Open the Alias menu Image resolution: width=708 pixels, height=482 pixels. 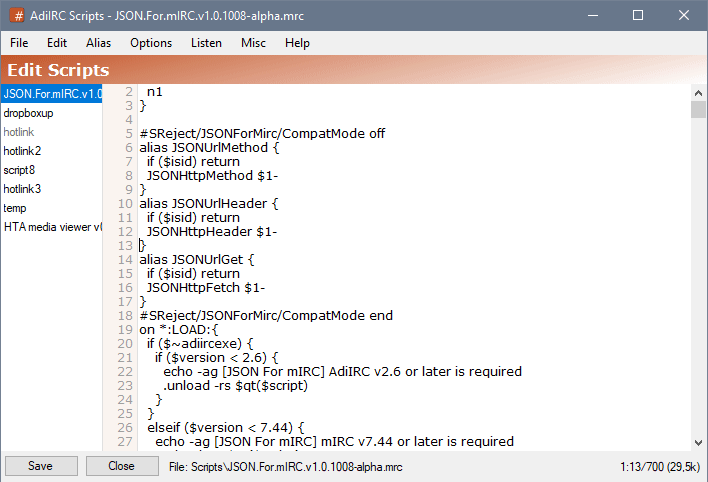tap(98, 43)
